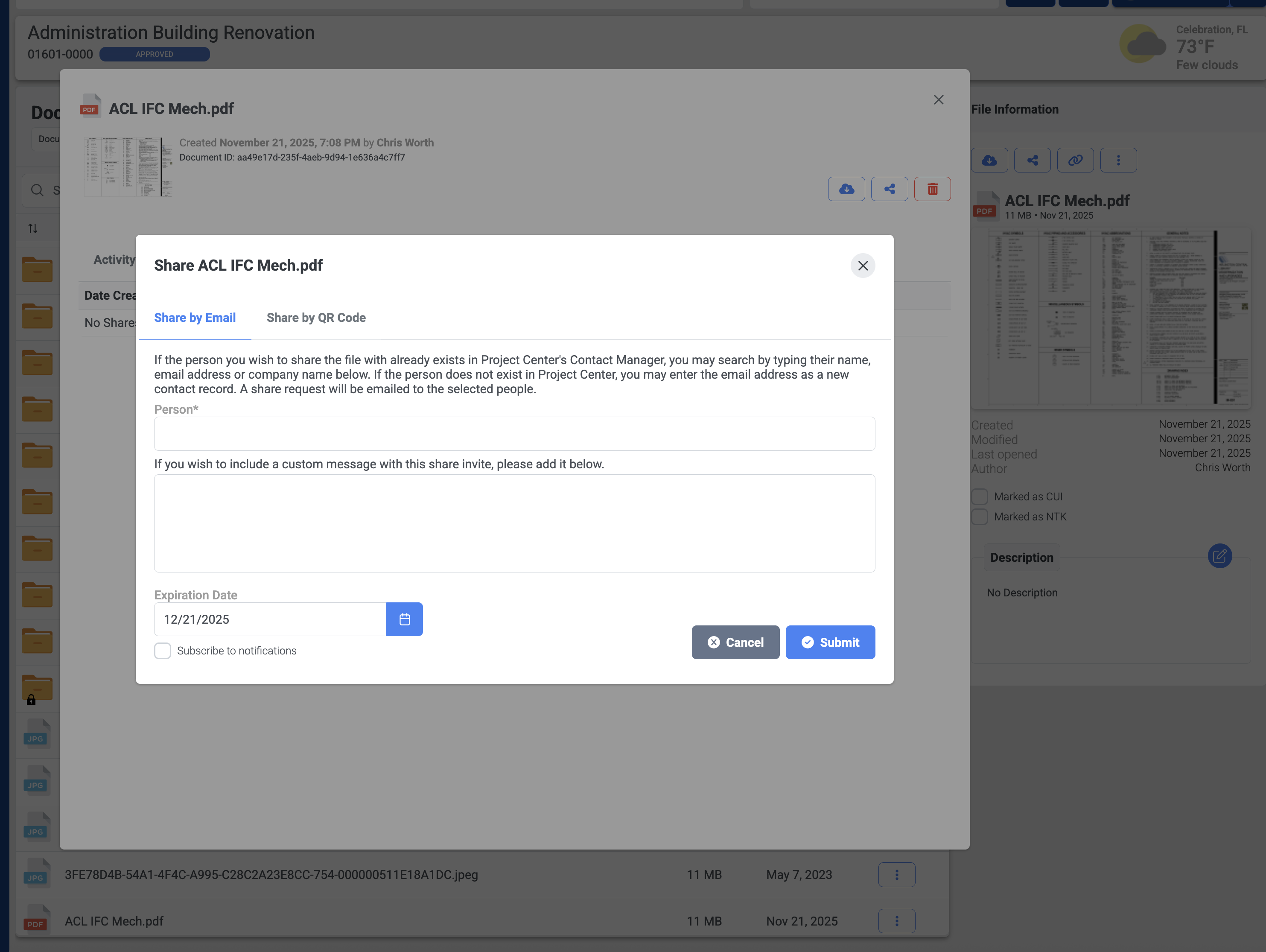This screenshot has height=952, width=1266.
Task: Open row menu for the 3FE78D4B jpeg file
Action: pos(896,875)
